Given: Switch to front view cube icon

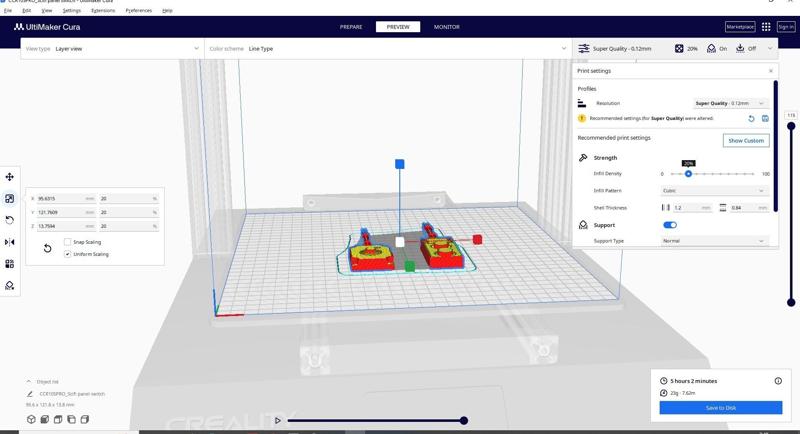Looking at the screenshot, I should (x=45, y=419).
